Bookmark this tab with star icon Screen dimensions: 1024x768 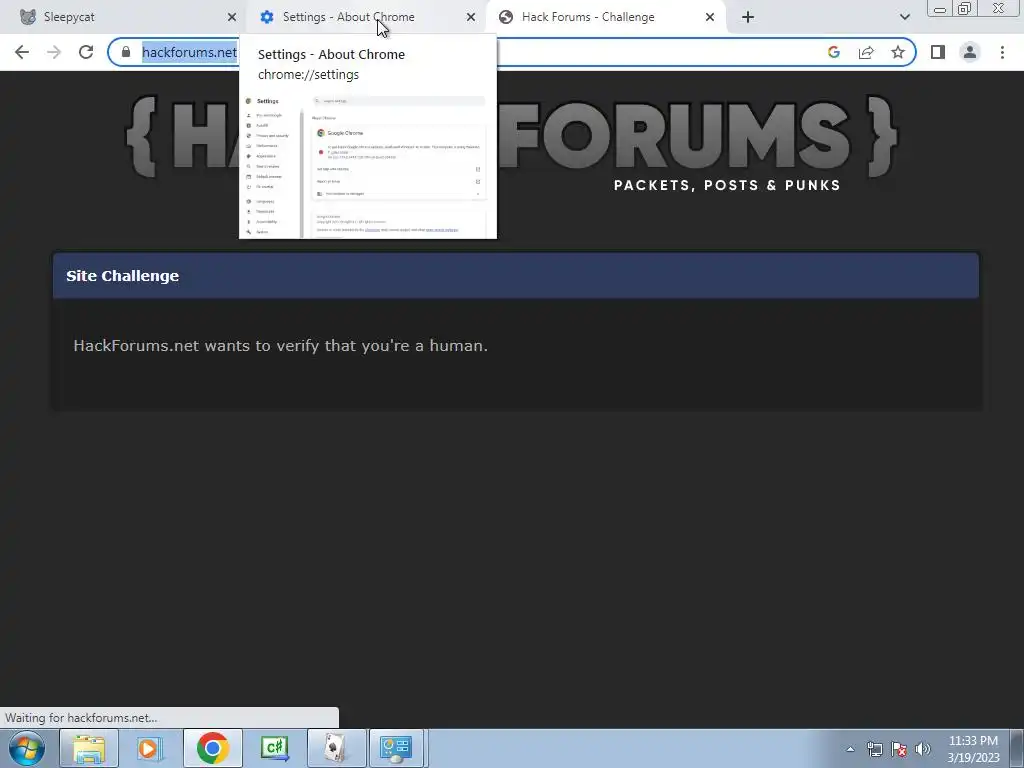tap(898, 52)
